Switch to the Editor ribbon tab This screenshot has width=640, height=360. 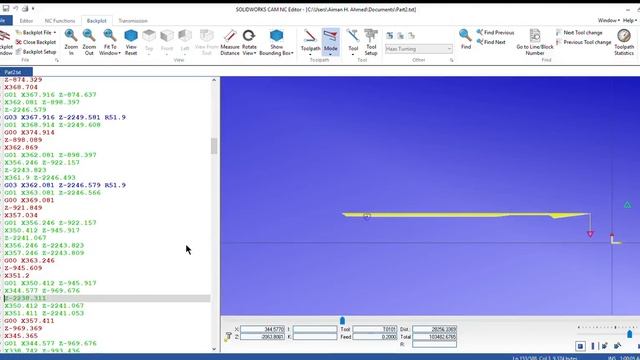tap(26, 20)
